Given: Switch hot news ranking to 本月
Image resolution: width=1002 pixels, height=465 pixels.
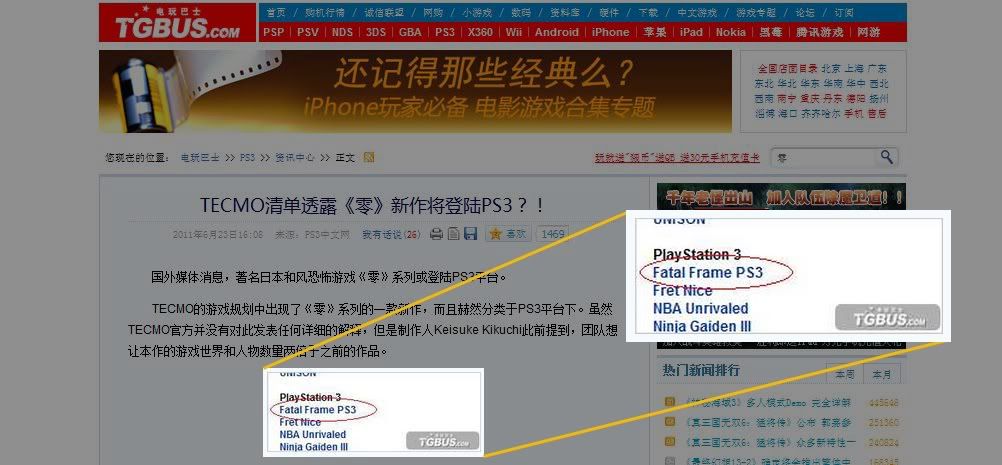Looking at the screenshot, I should pyautogui.click(x=881, y=375).
